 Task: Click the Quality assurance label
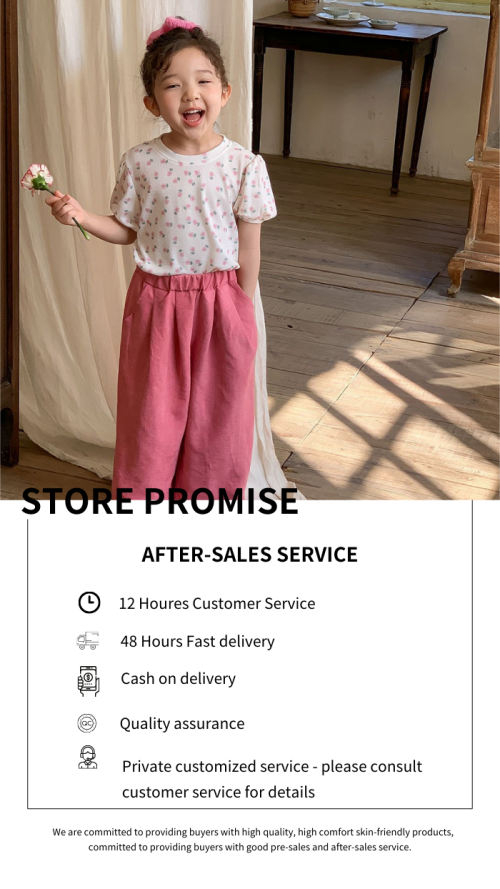pos(182,724)
